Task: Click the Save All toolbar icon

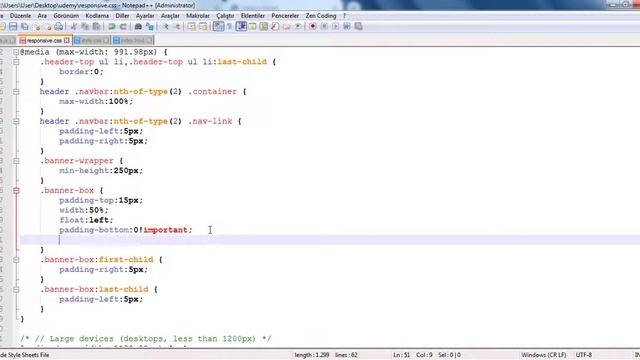Action: point(24,27)
